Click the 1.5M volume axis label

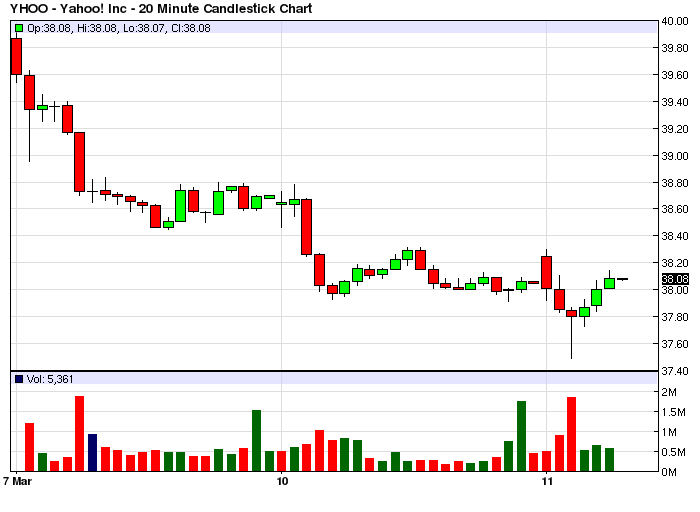coord(673,412)
